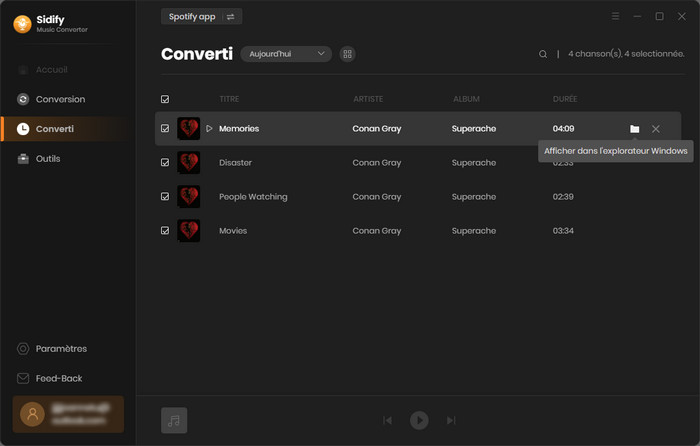Click the Feed-Back link
Screen dimensions: 700x446
[x=58, y=379]
